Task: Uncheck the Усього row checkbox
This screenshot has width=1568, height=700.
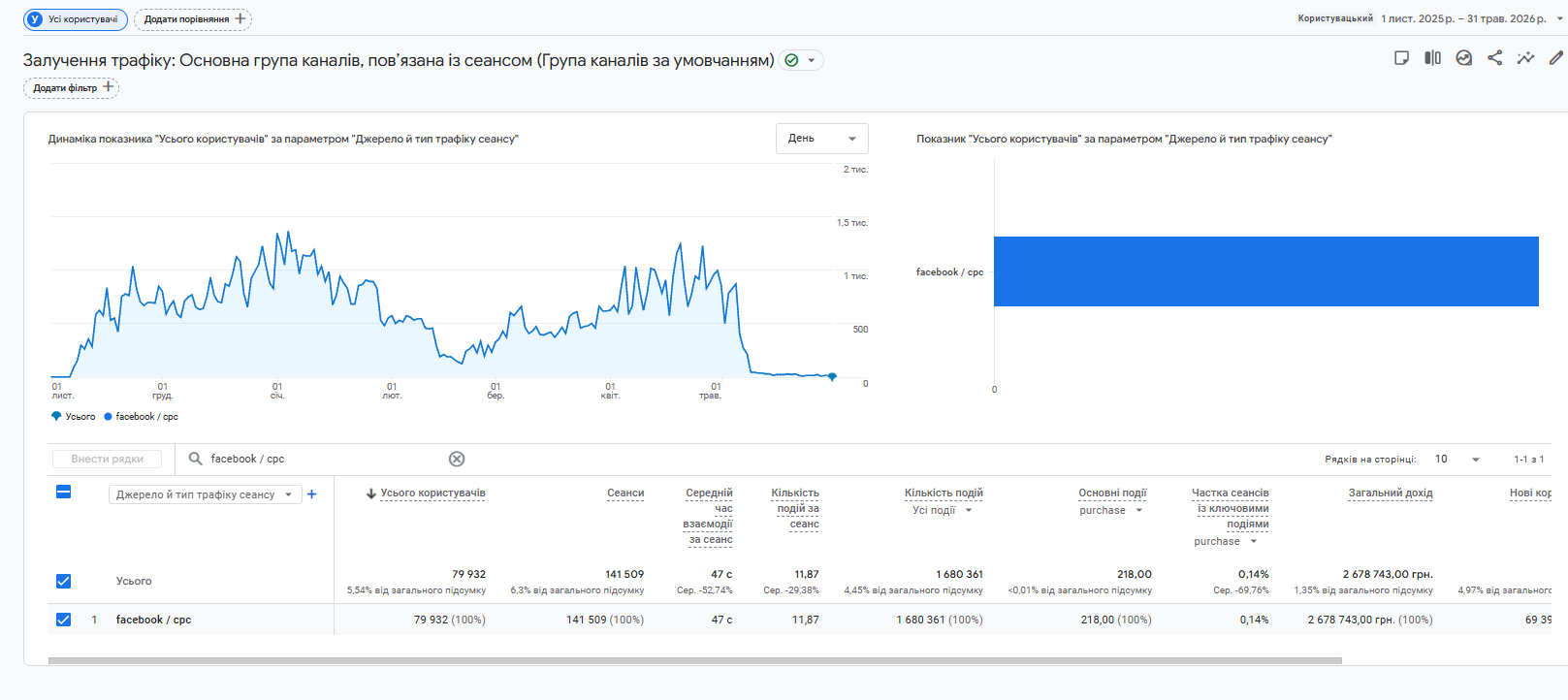Action: 63,581
